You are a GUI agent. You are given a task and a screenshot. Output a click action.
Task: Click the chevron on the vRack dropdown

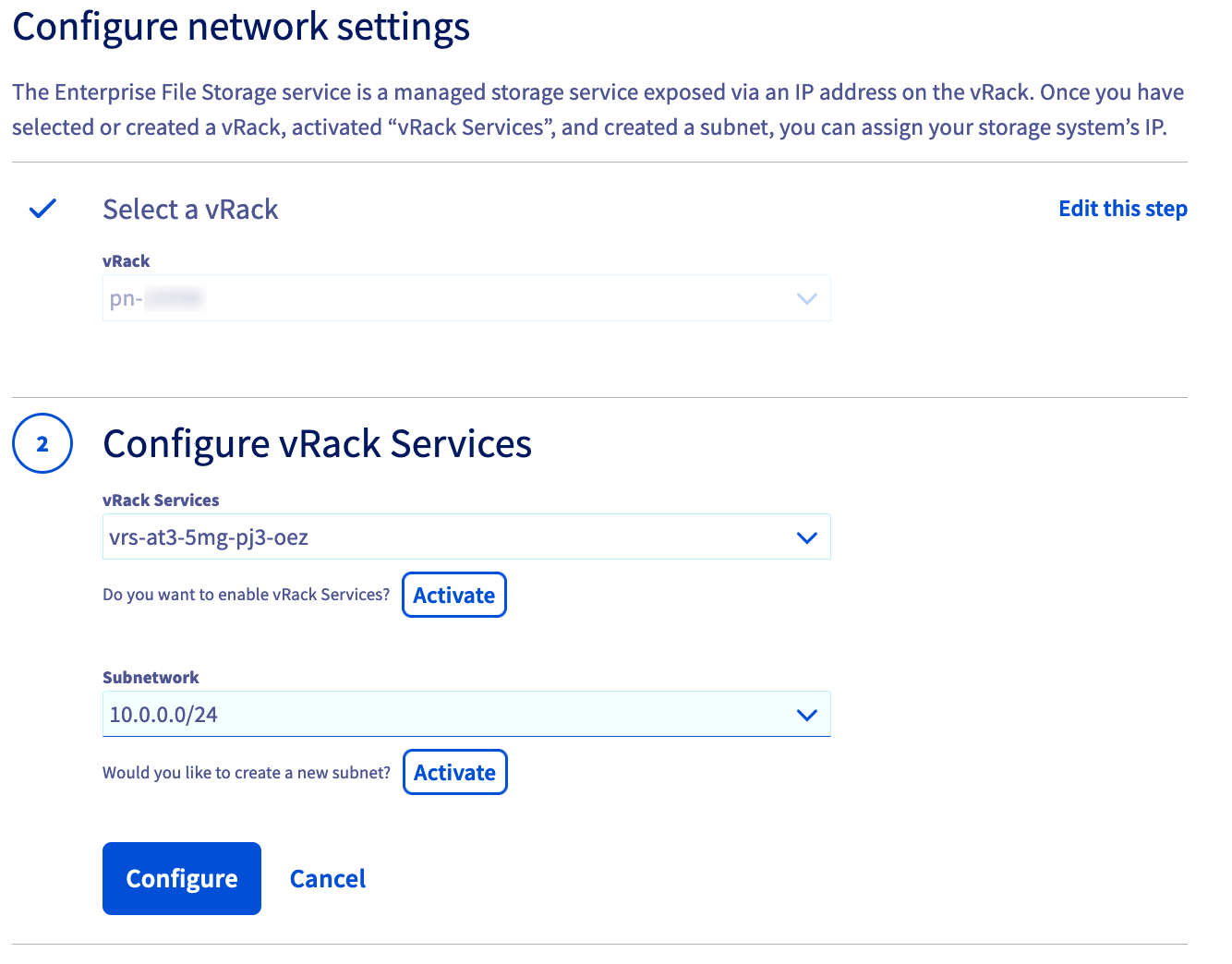(x=806, y=297)
